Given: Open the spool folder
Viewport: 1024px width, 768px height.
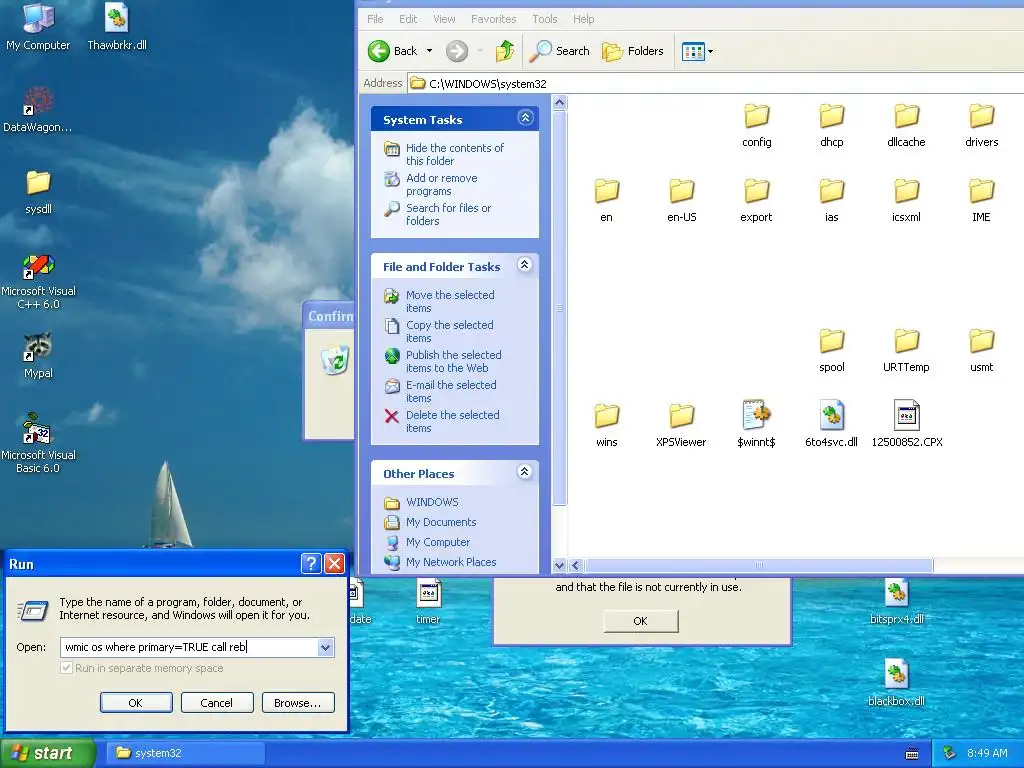Looking at the screenshot, I should point(831,351).
